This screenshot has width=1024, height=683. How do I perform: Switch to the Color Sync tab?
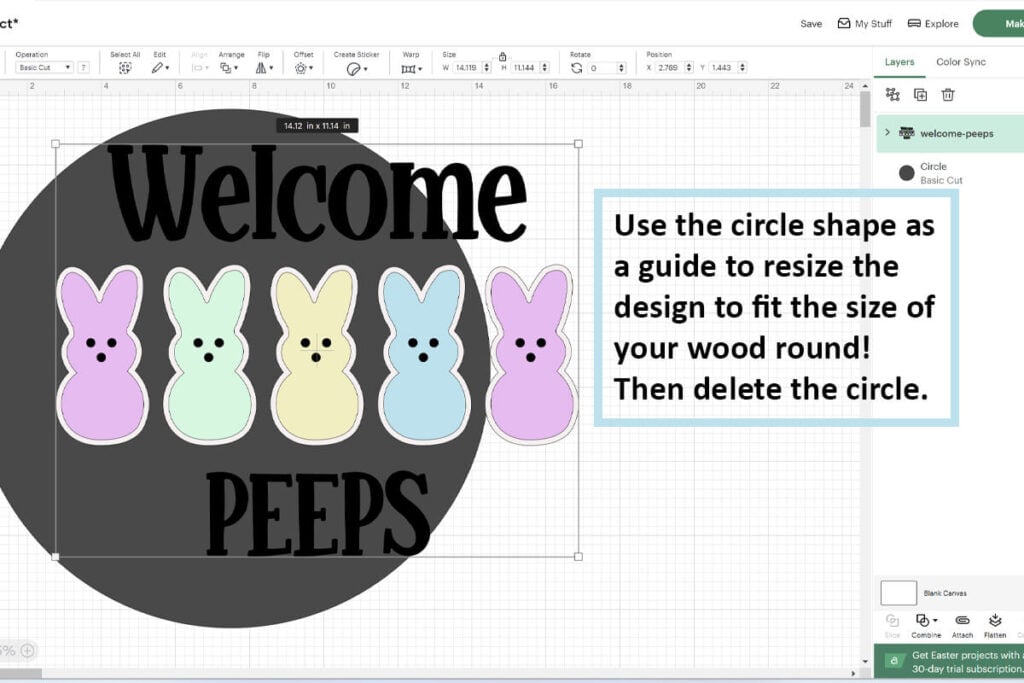pyautogui.click(x=961, y=62)
